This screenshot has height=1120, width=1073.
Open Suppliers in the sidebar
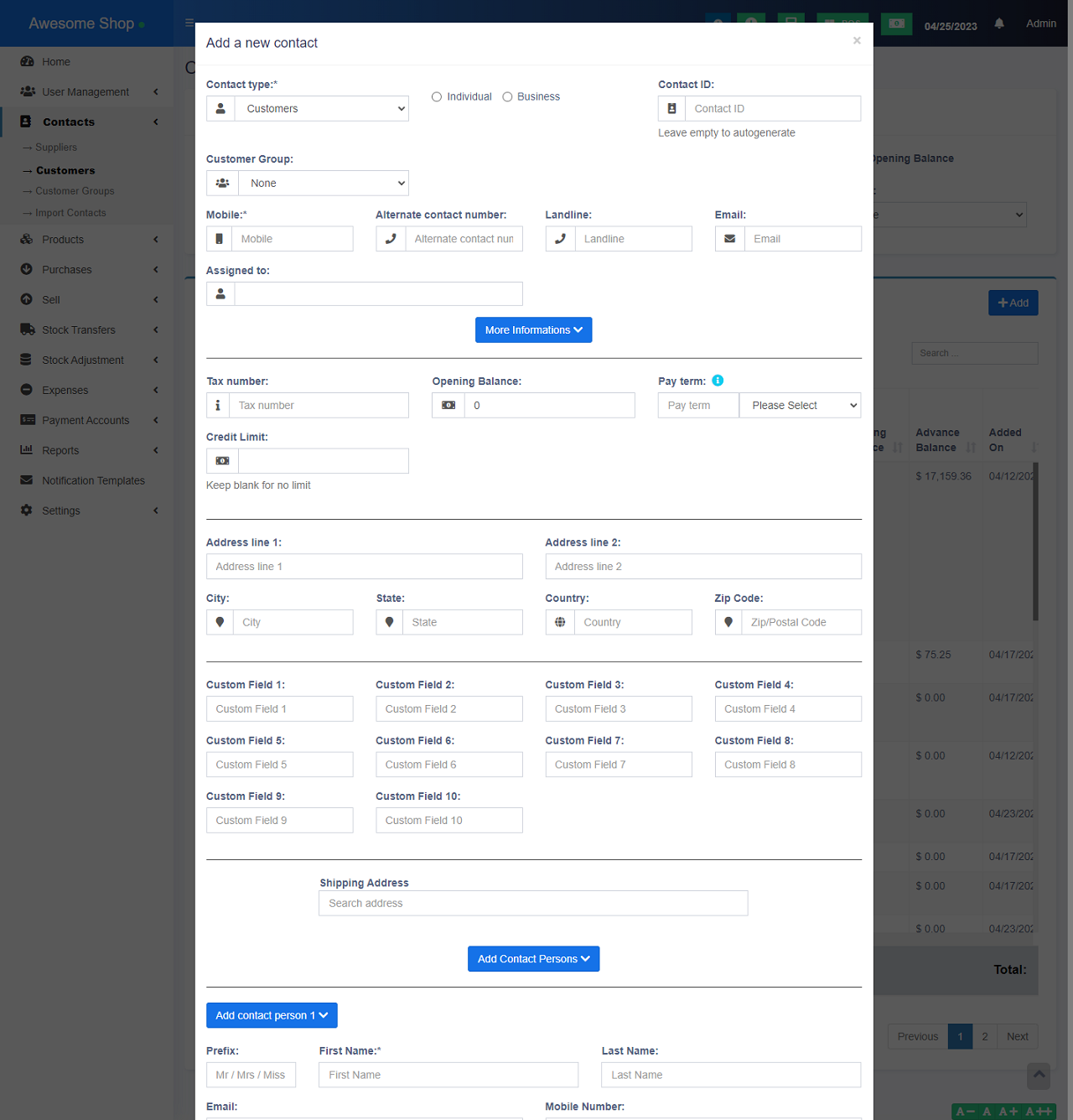coord(56,148)
